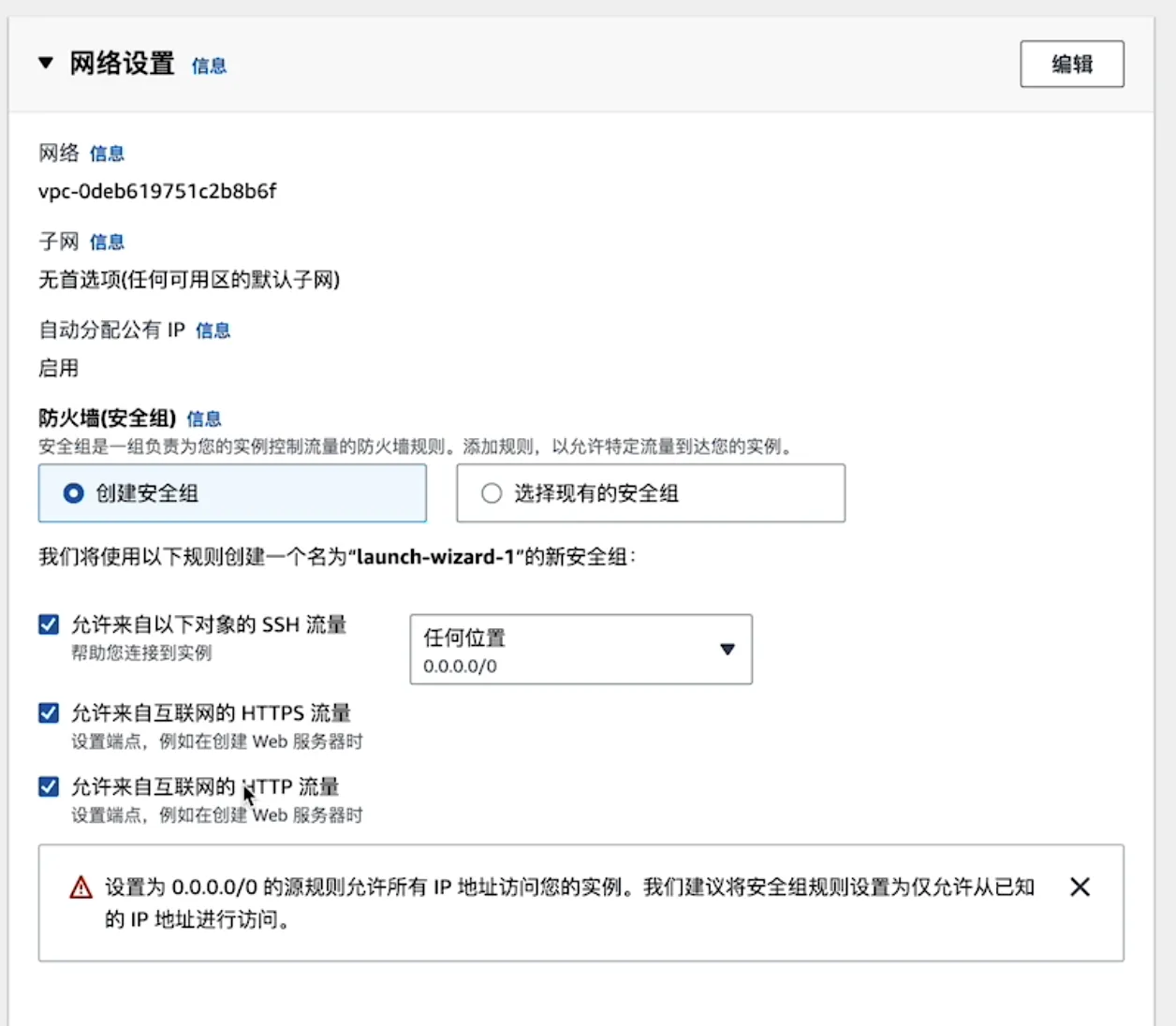Open 信息 link beside 防火墙(安全组)
Viewport: 1176px width, 1026px height.
point(204,418)
